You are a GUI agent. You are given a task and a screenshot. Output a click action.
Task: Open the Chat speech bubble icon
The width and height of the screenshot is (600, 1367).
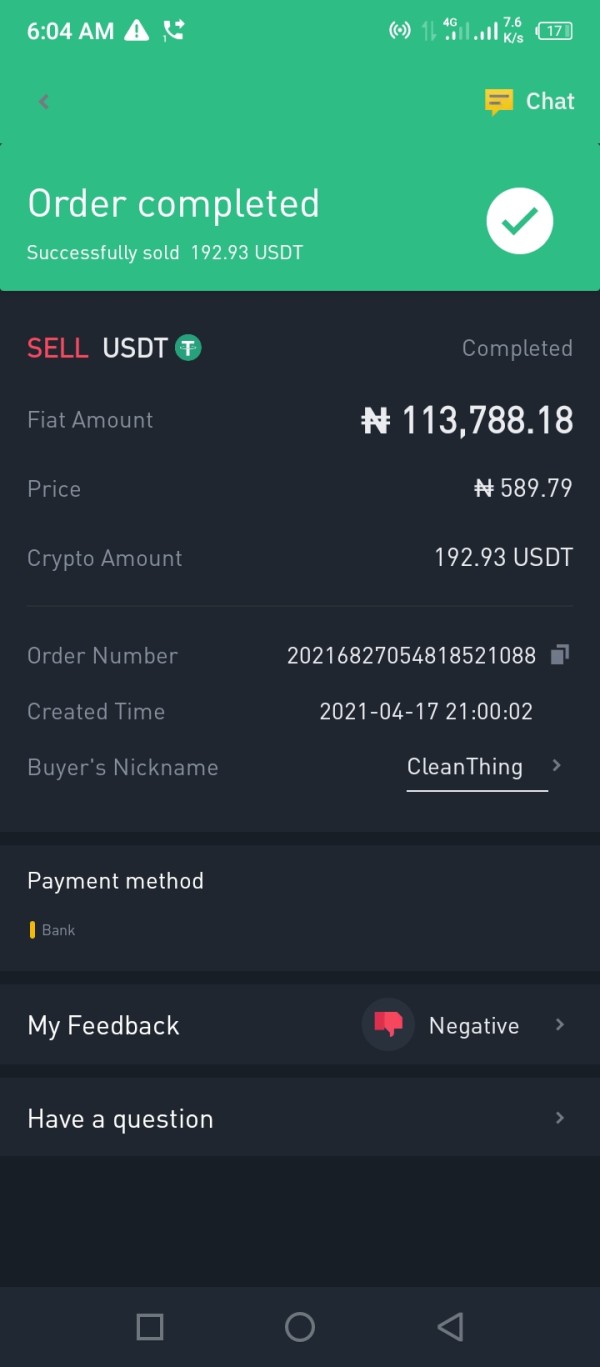point(498,101)
